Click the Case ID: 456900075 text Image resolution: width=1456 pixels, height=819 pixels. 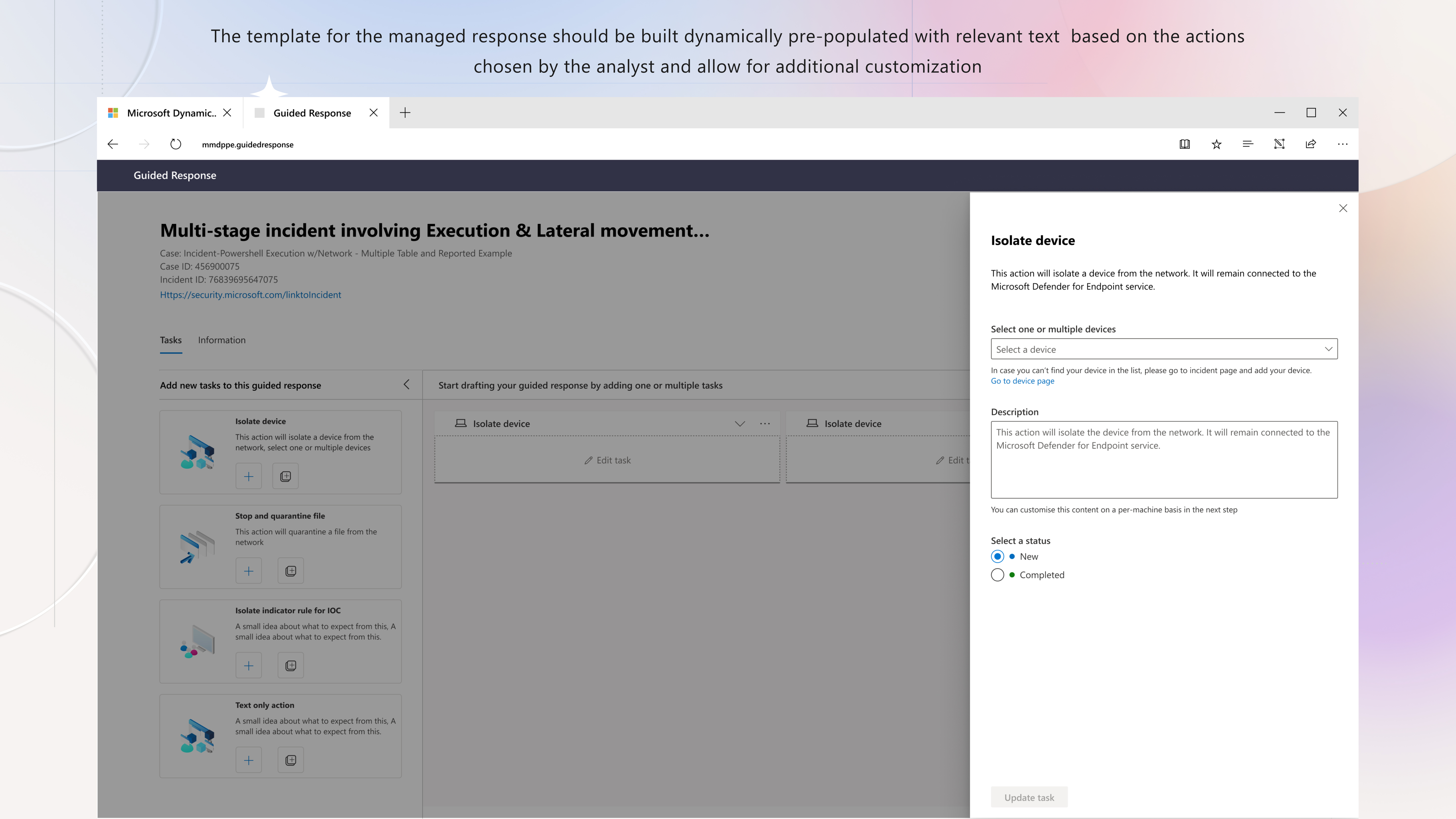pos(199,266)
